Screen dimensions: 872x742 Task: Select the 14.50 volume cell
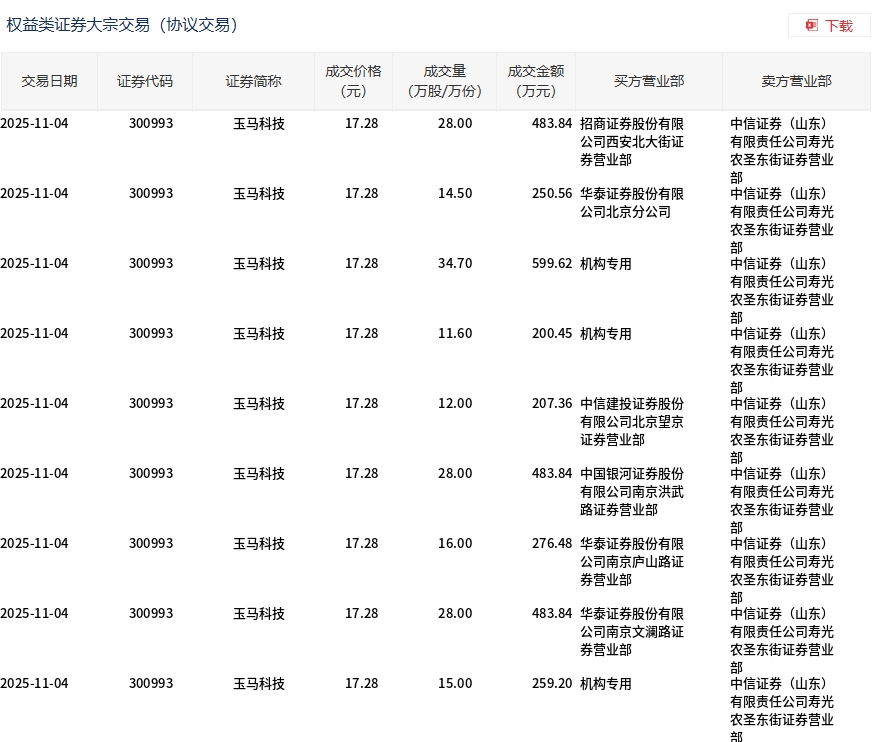(455, 194)
